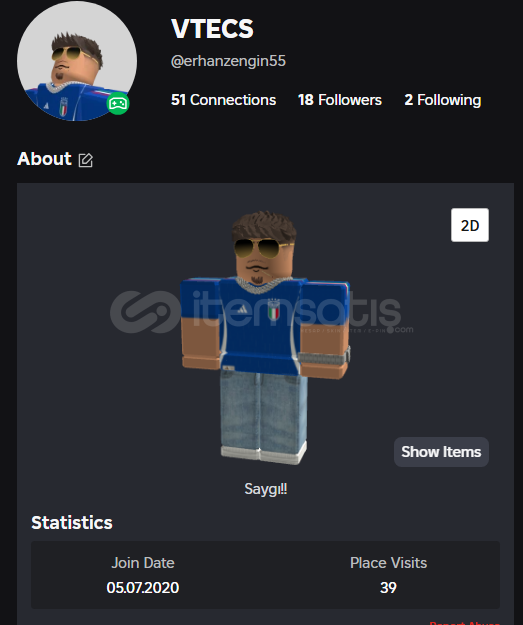Click the @erhanzengin55 username
The width and height of the screenshot is (523, 625).
pos(228,61)
